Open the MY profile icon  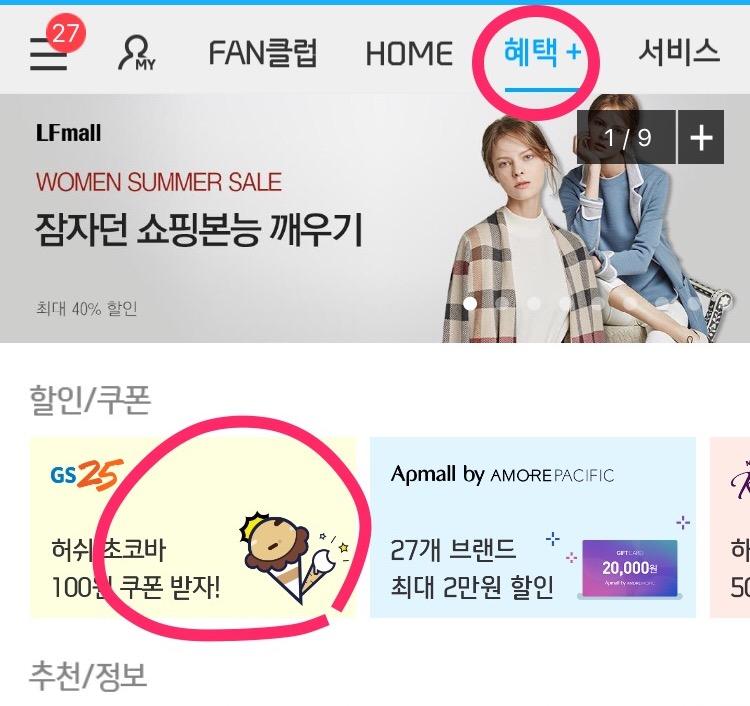click(x=137, y=53)
